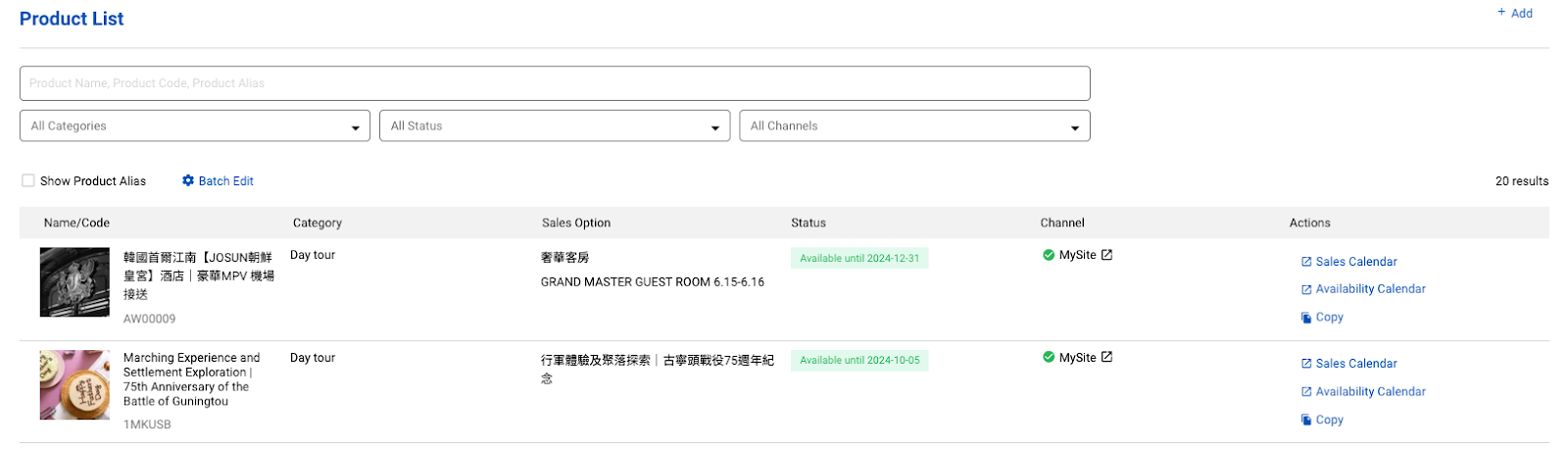Click product code 1MKUSB
Image resolution: width=1568 pixels, height=449 pixels.
147,424
